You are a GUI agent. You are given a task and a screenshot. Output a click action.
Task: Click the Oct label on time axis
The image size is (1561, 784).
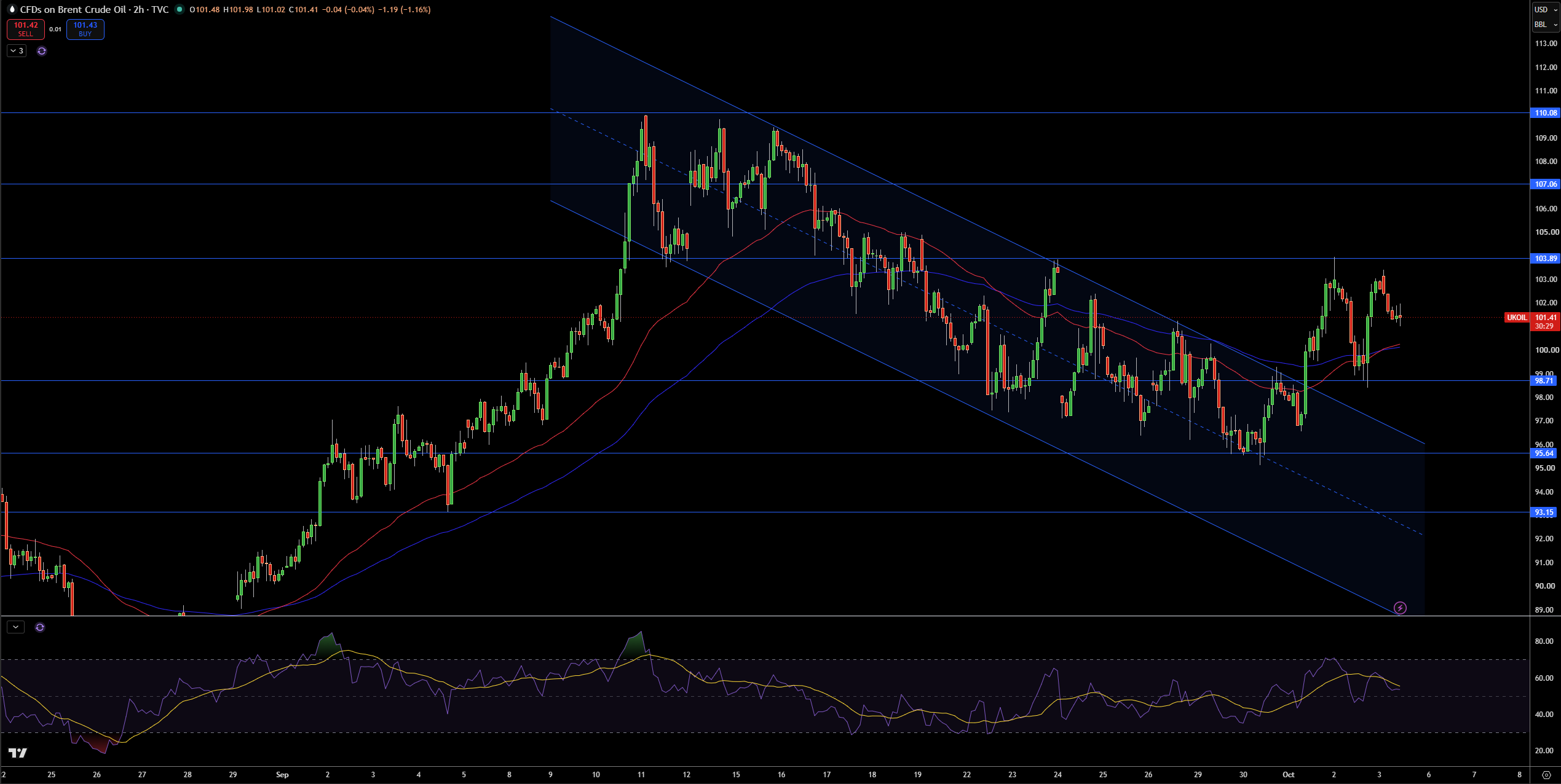tap(1288, 775)
